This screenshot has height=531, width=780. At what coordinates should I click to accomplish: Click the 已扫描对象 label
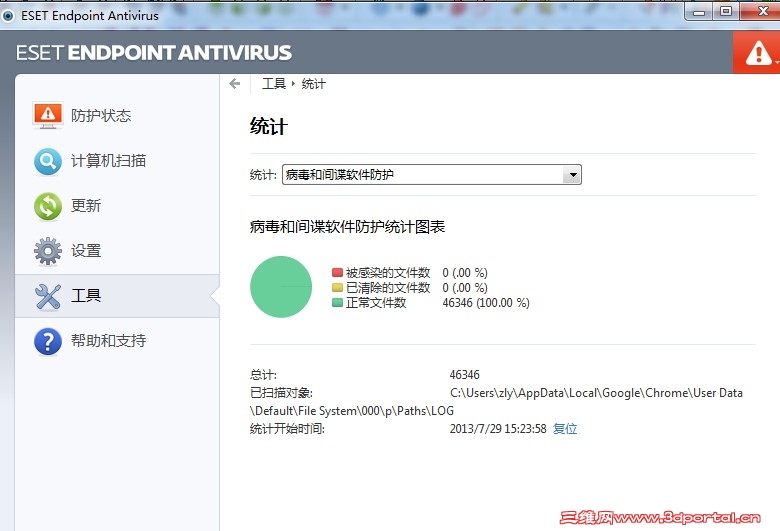281,393
